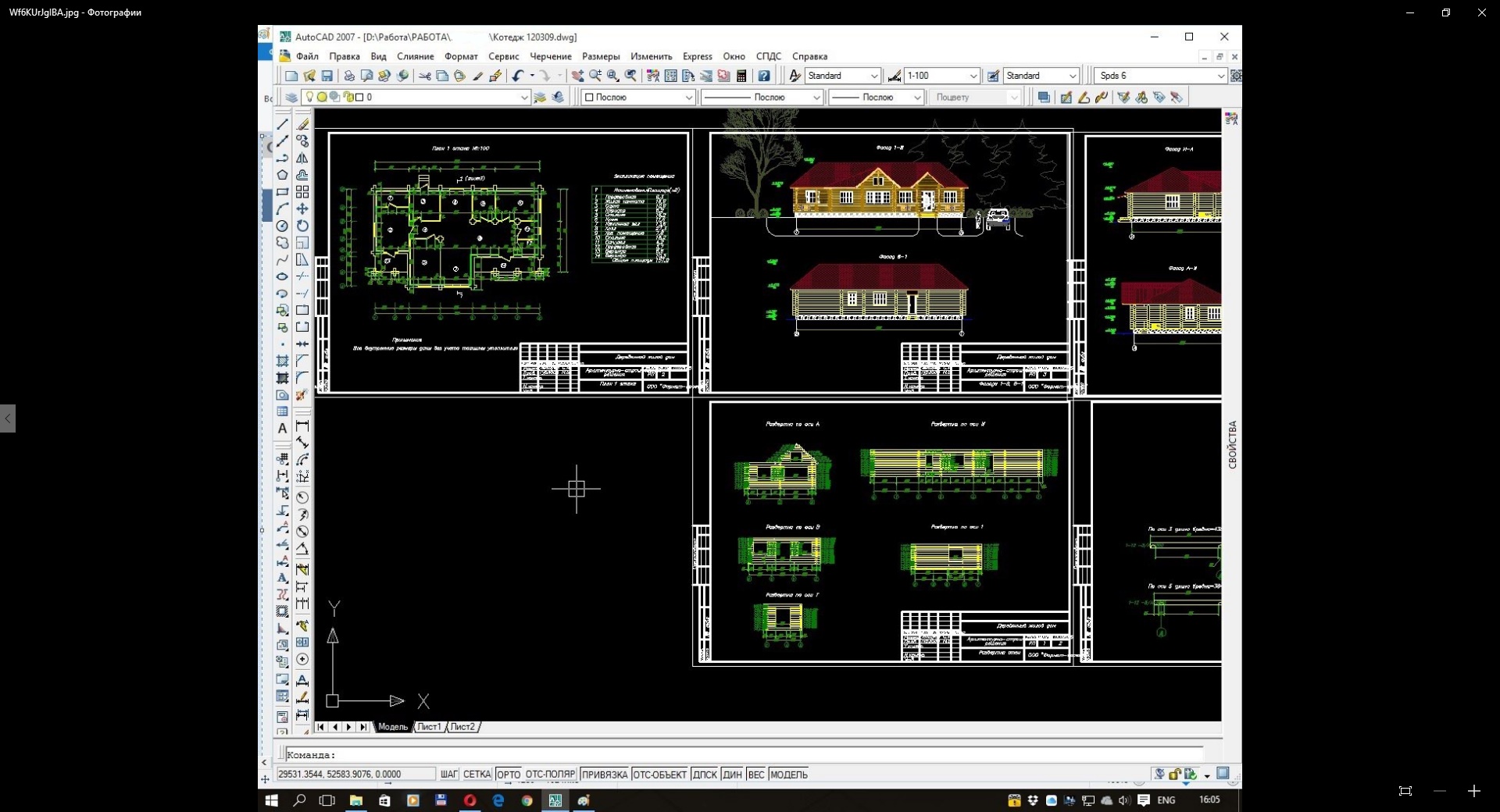Open the Layer Properties Manager icon
Screen dimensions: 1500x812
pyautogui.click(x=291, y=98)
